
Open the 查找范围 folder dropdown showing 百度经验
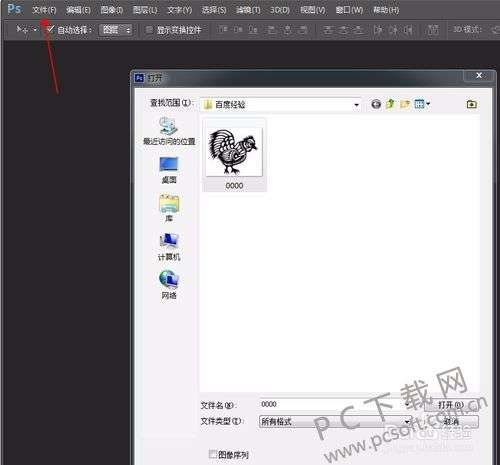point(281,105)
